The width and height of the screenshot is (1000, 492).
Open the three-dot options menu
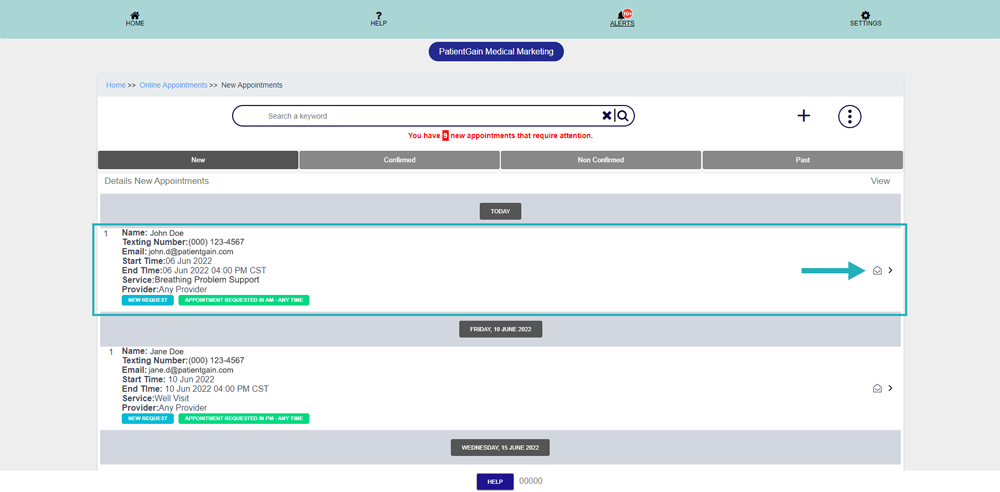849,116
